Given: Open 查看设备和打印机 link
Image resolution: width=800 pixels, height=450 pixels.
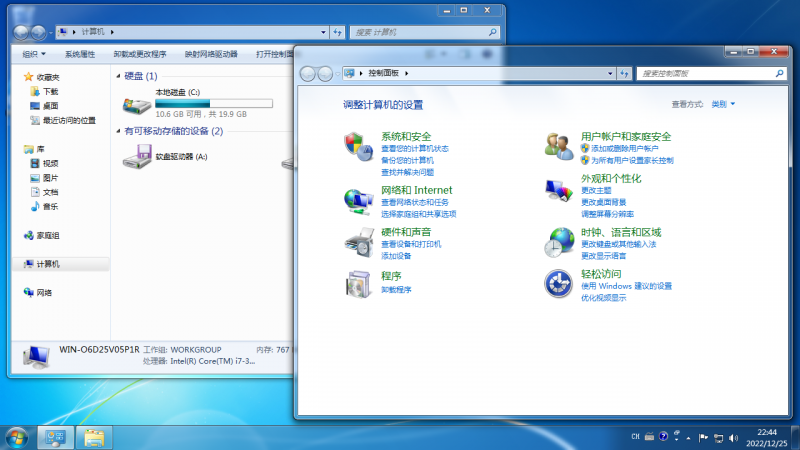Looking at the screenshot, I should 411,244.
